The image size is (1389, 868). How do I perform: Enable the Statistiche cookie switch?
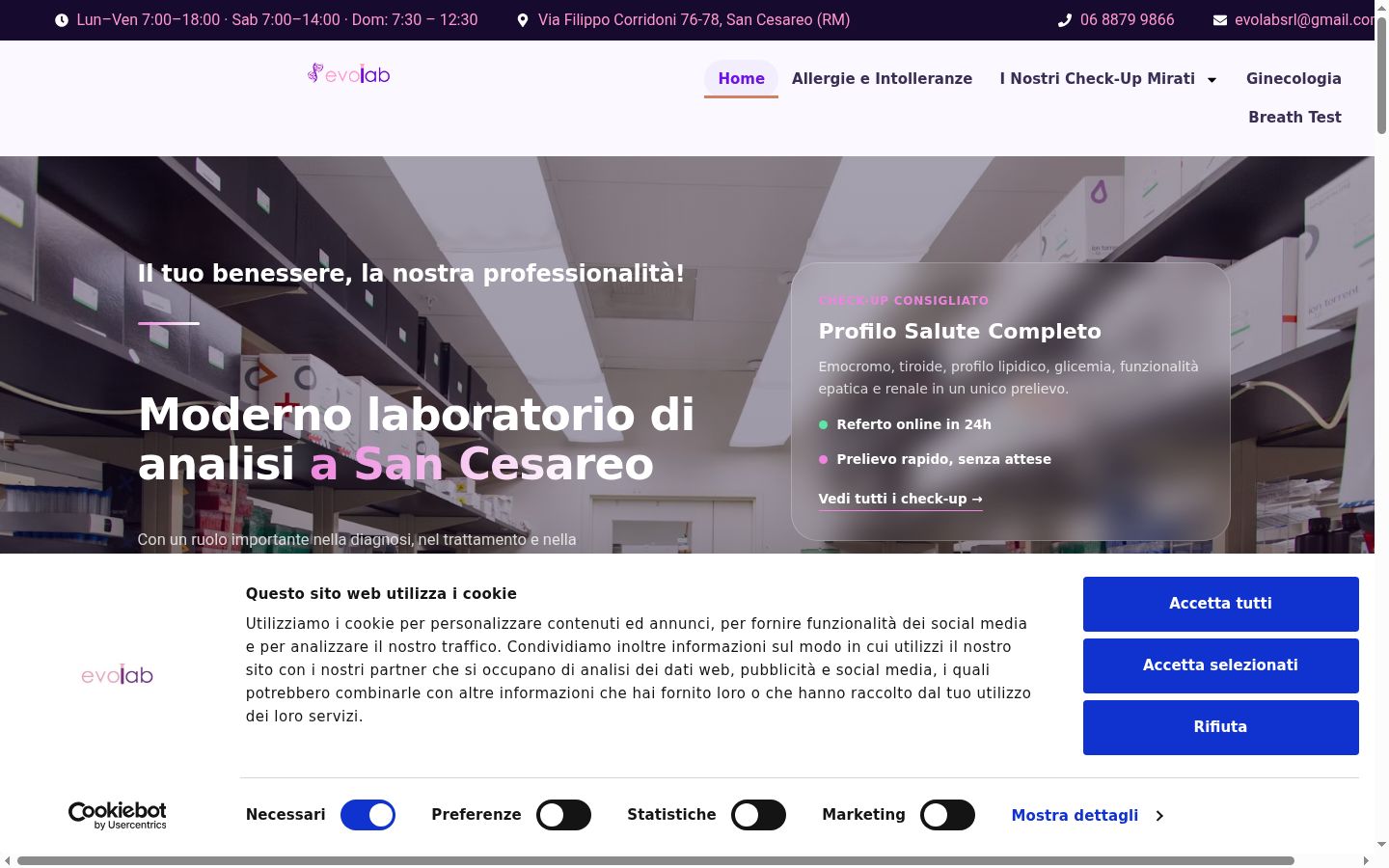click(x=759, y=816)
